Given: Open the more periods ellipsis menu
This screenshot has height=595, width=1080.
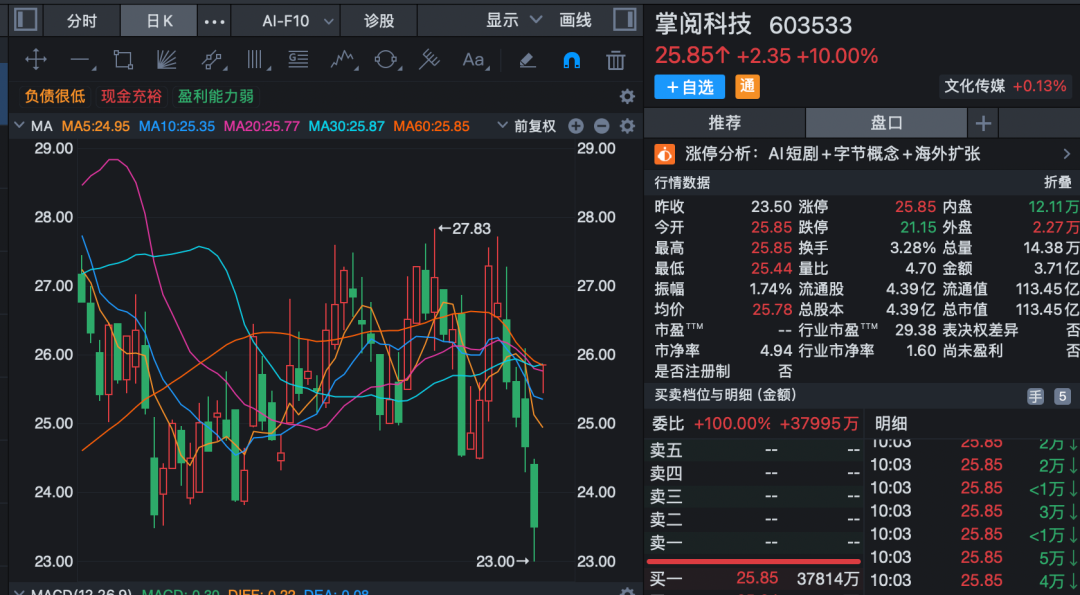Looking at the screenshot, I should point(214,21).
